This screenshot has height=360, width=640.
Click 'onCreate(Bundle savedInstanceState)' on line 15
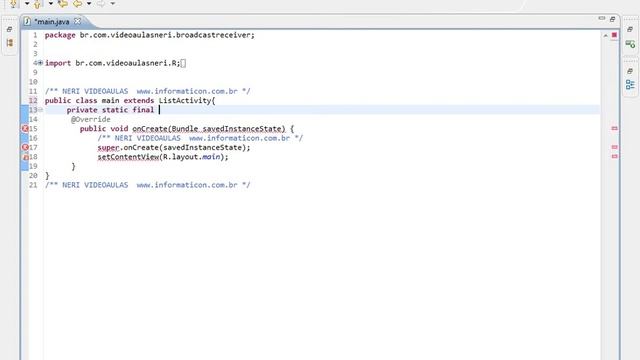click(x=209, y=129)
